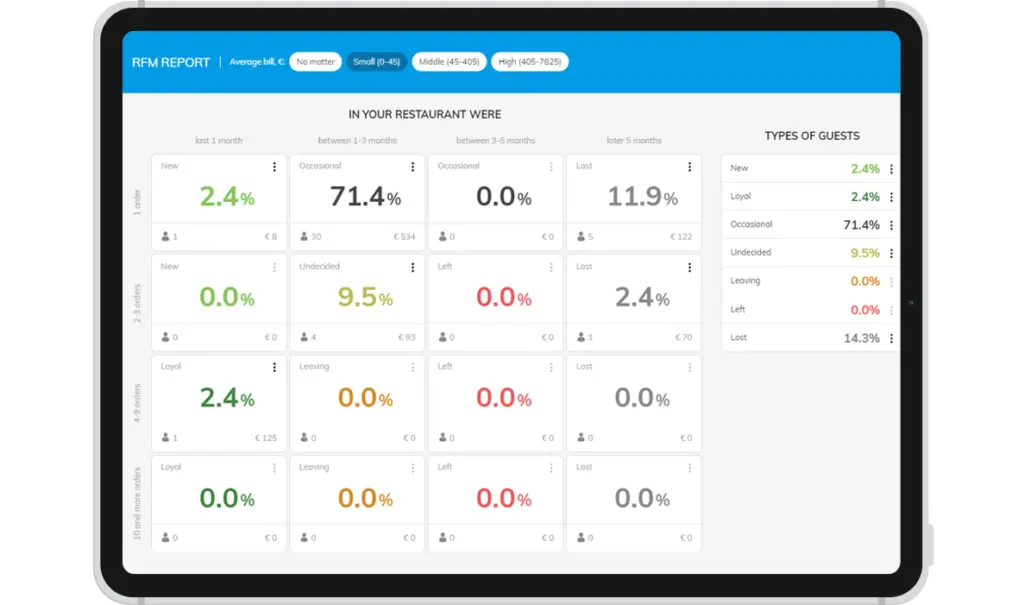Image resolution: width=1024 pixels, height=605 pixels.
Task: Select the Middle (45-405) bill filter
Action: coord(449,62)
